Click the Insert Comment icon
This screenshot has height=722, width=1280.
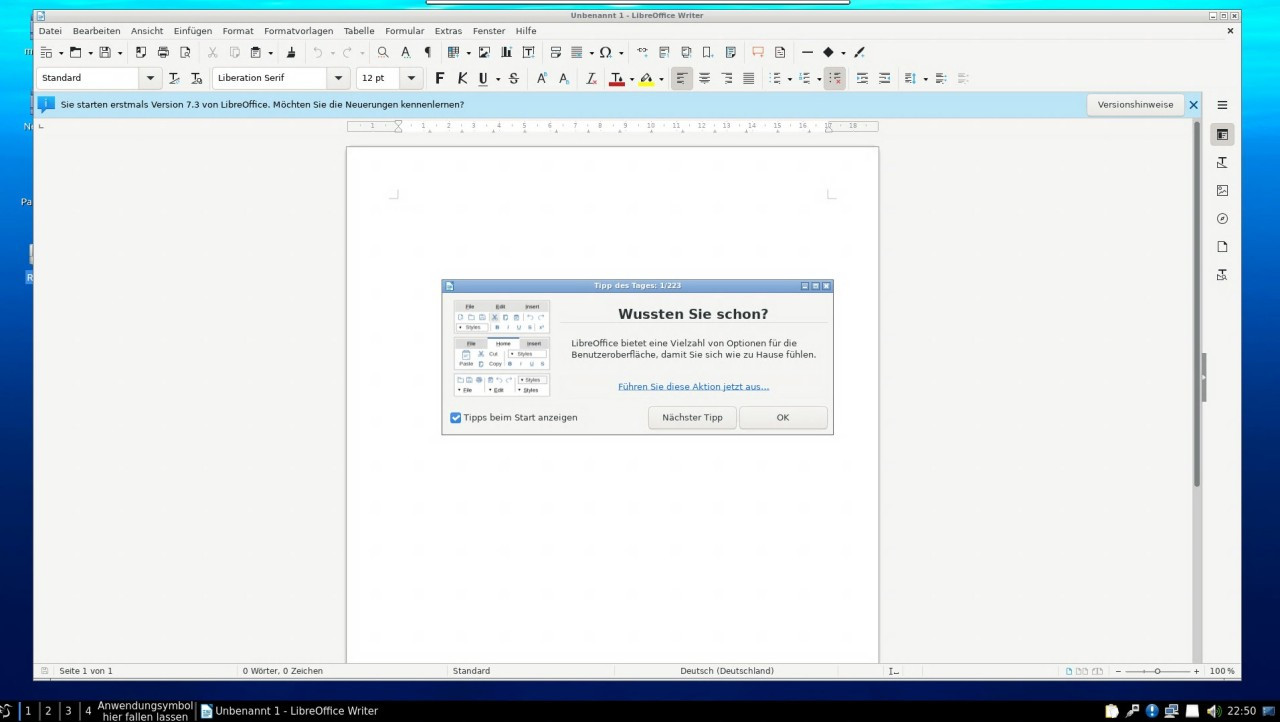[758, 52]
